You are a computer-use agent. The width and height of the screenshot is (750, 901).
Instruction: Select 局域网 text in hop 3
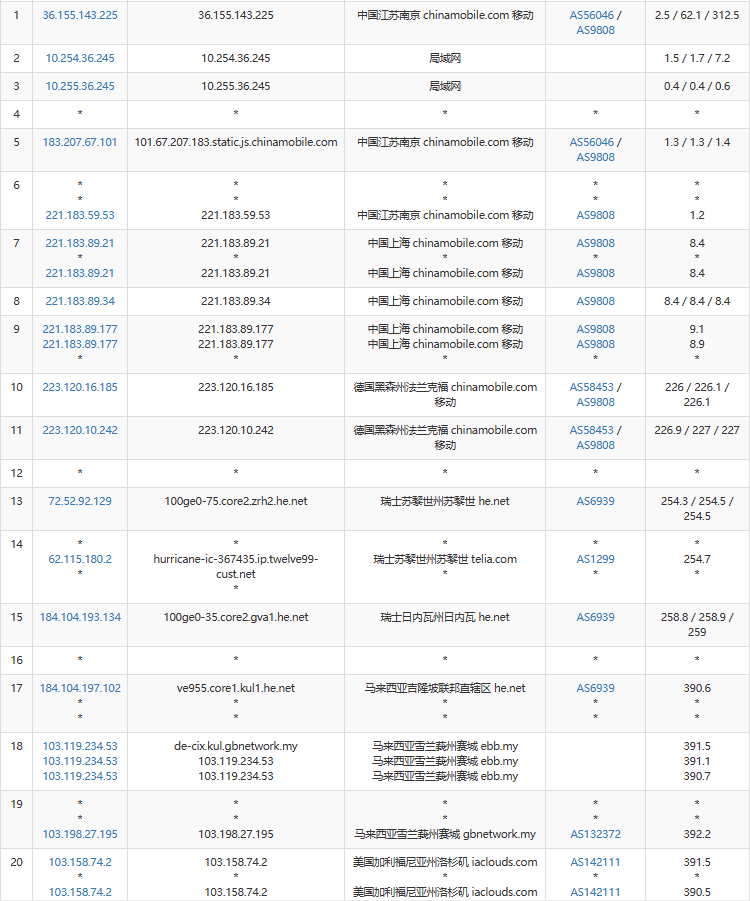445,86
